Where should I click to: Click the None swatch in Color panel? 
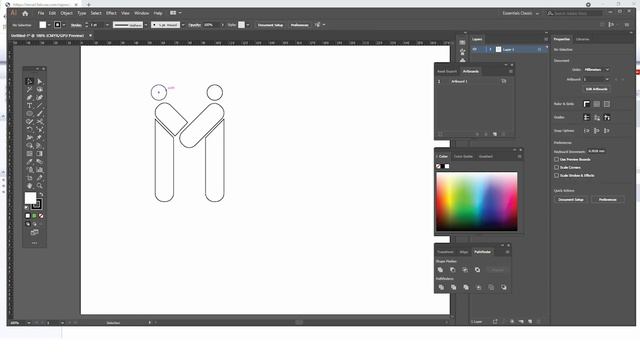pyautogui.click(x=438, y=166)
